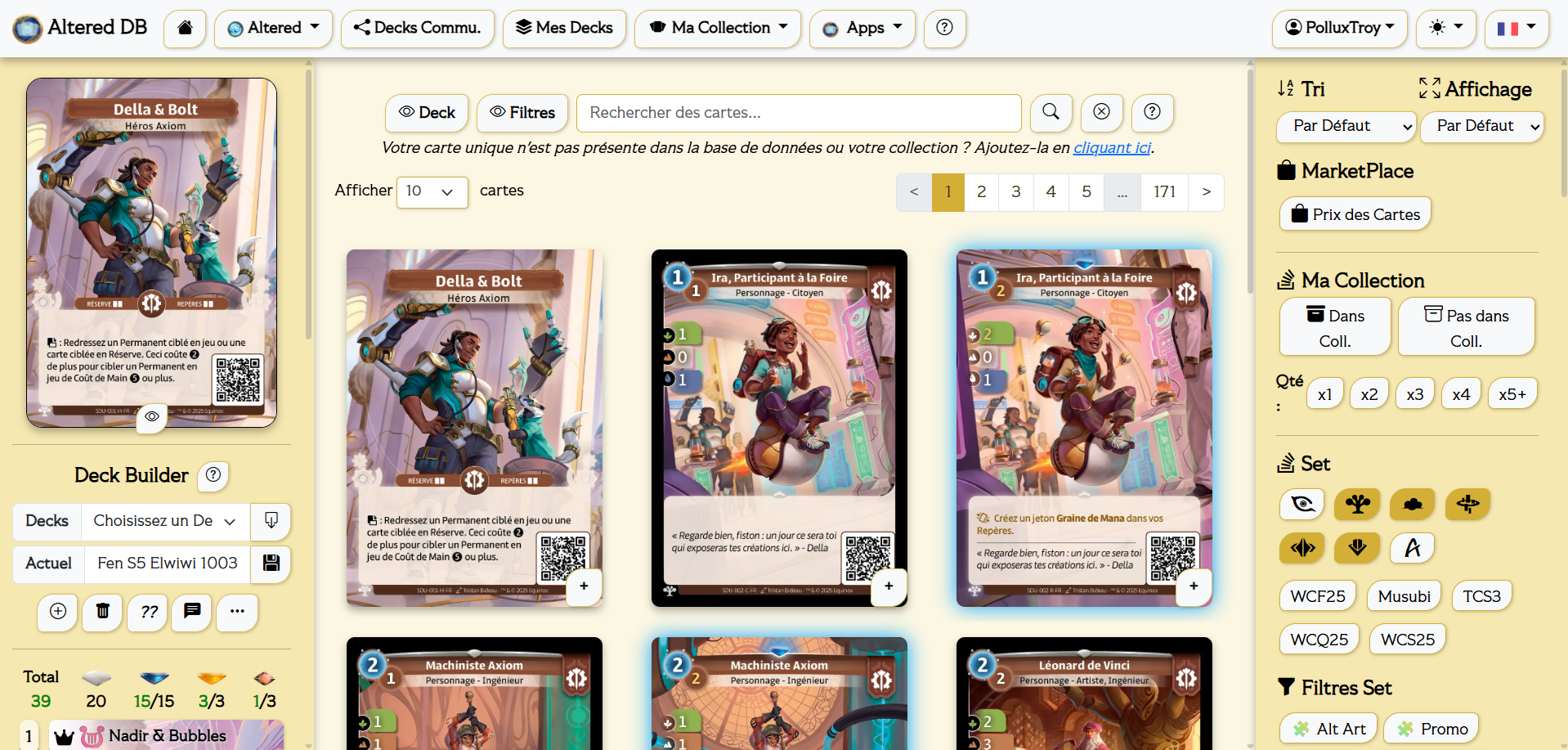Screen dimensions: 1568x750
Task: Add Della & Bolt with plus button
Action: [584, 586]
